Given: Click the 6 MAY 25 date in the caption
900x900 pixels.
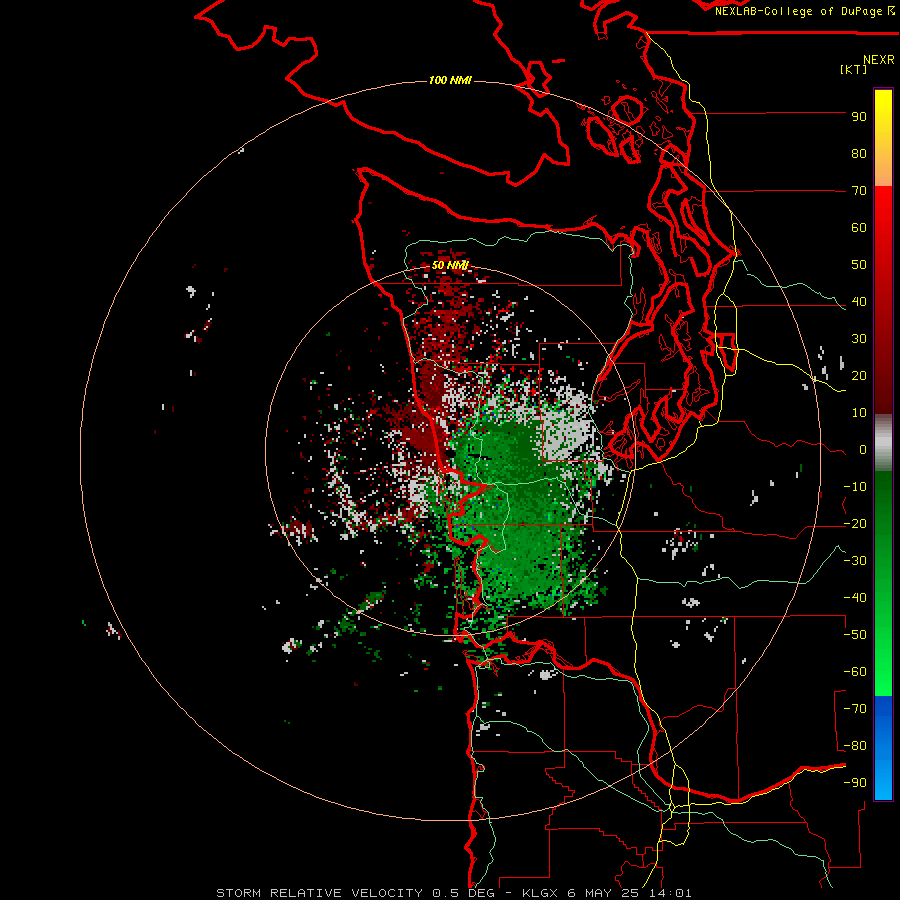Looking at the screenshot, I should [605, 893].
